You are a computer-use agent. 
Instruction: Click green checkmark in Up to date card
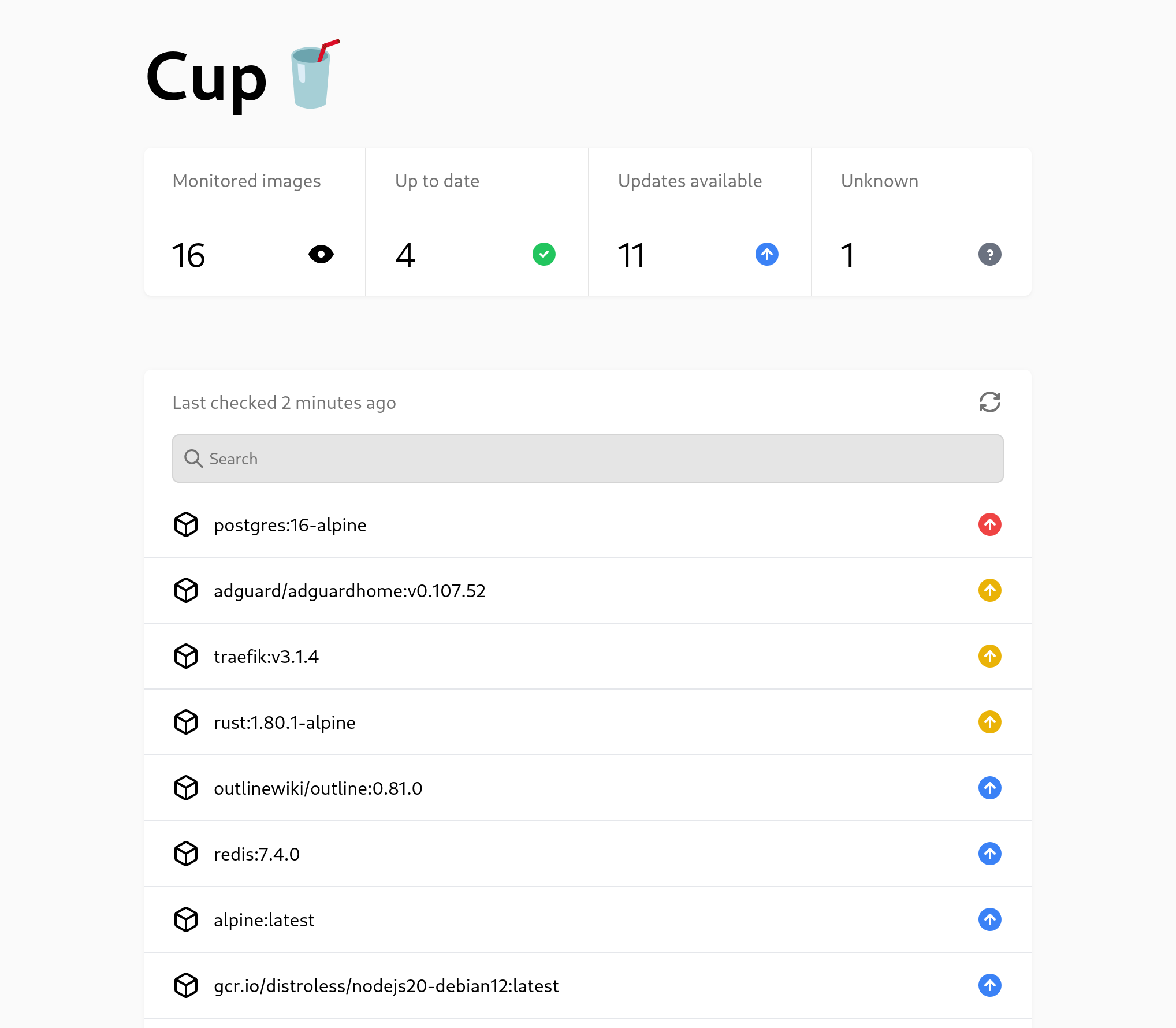pos(544,254)
